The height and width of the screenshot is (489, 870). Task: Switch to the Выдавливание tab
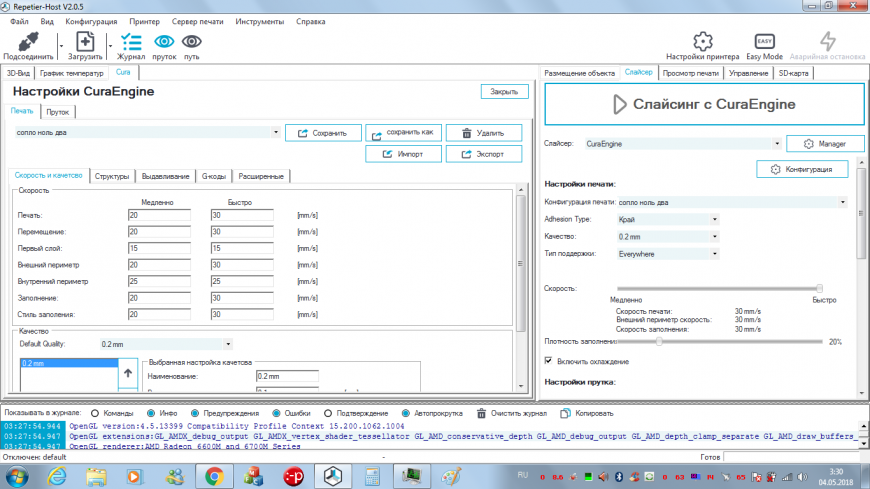point(165,177)
